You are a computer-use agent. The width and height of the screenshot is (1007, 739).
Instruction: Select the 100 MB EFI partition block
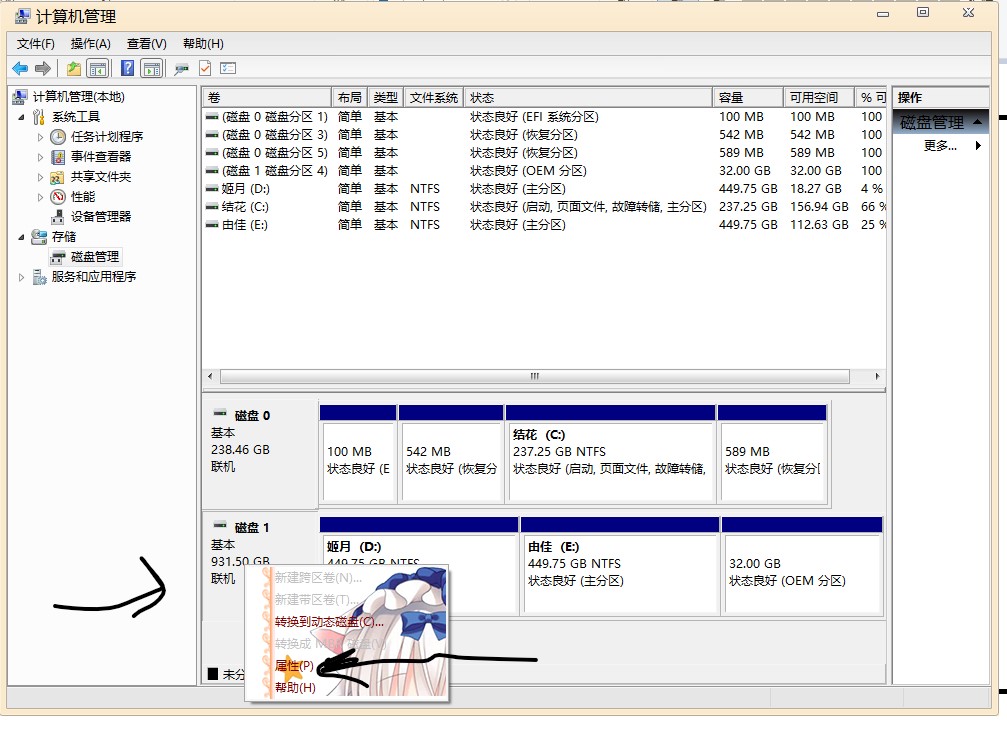(x=358, y=453)
